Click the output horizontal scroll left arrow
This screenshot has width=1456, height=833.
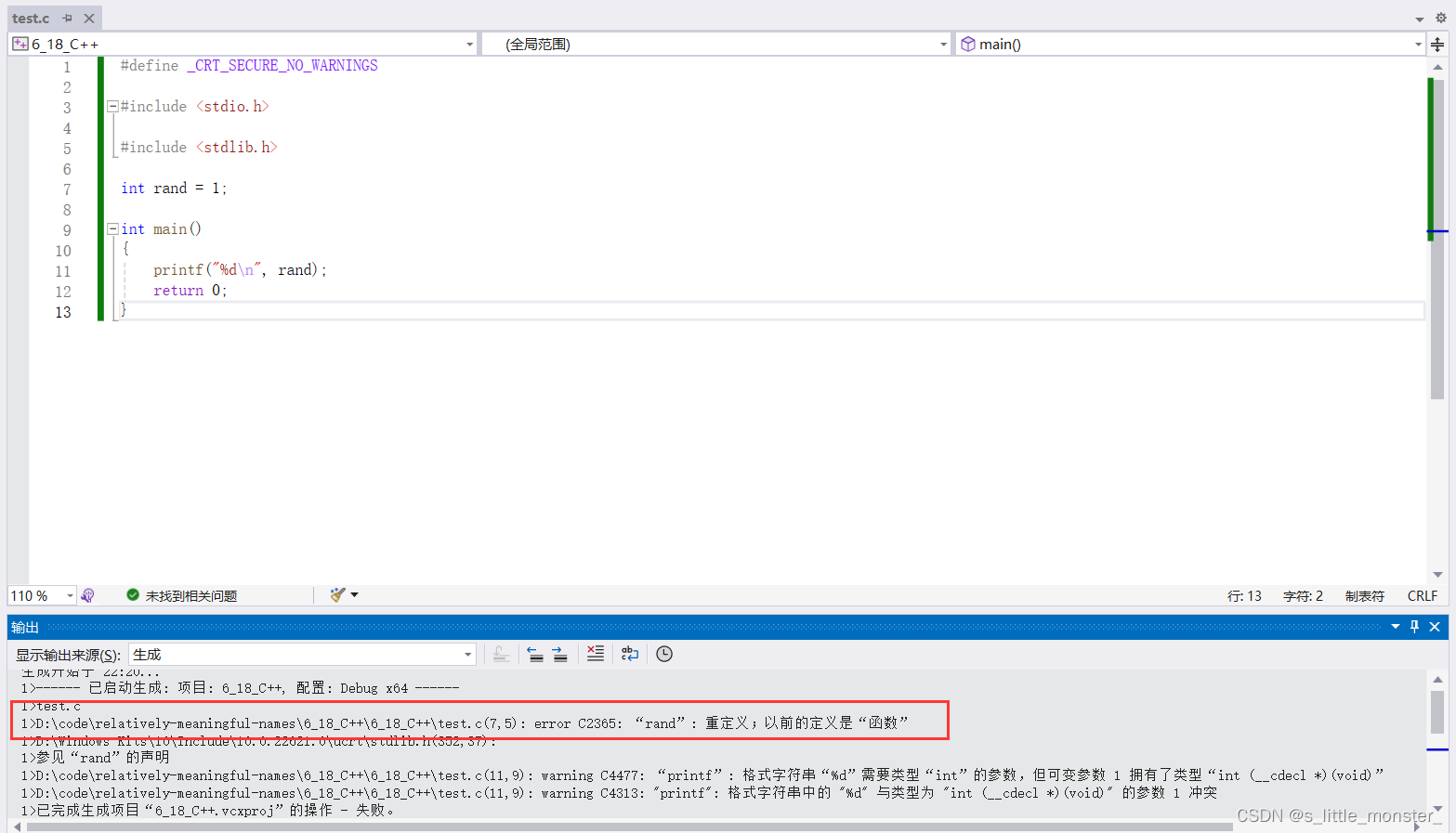17,826
